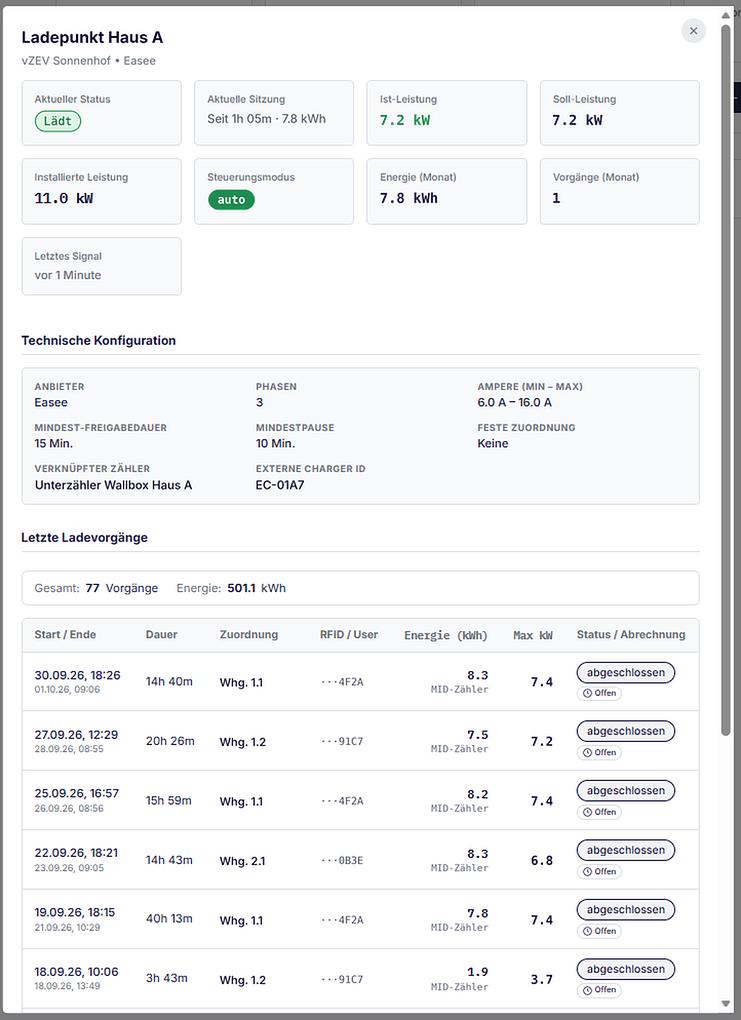Click Feste Zuordnung value 'Keine'
The height and width of the screenshot is (1020, 741).
(492, 444)
